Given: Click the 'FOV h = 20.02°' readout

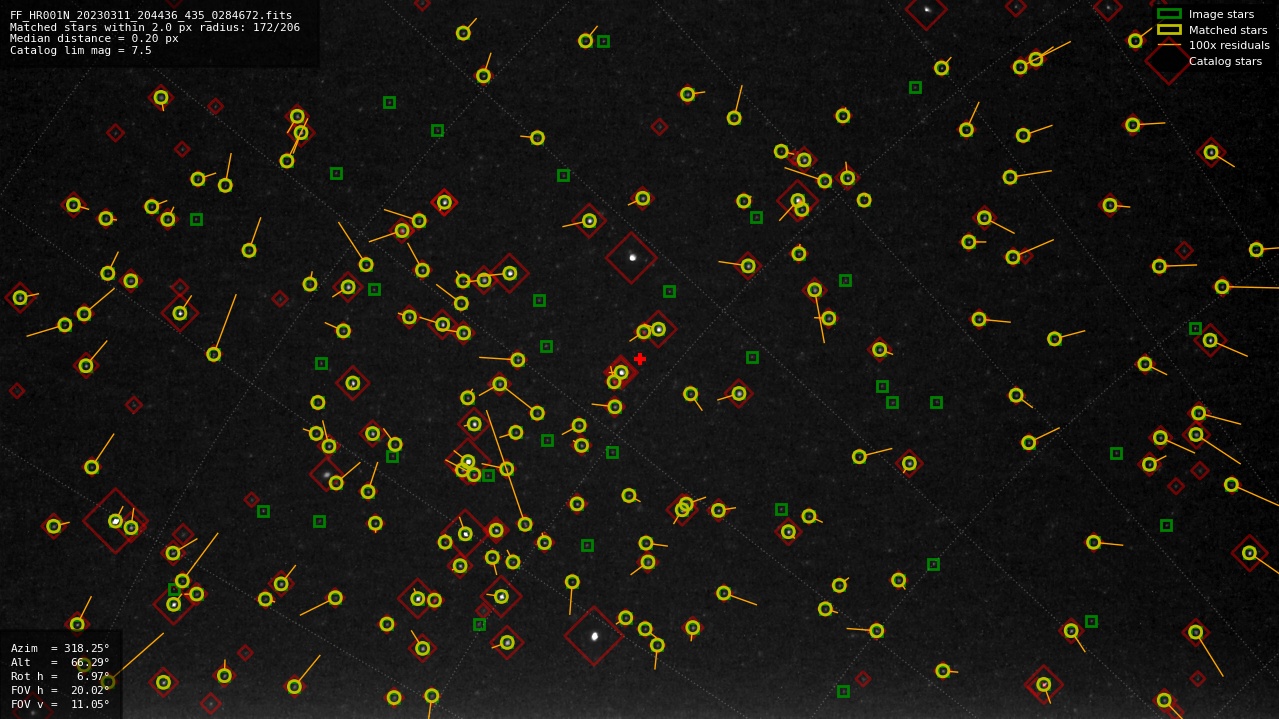Looking at the screenshot, I should [x=60, y=690].
